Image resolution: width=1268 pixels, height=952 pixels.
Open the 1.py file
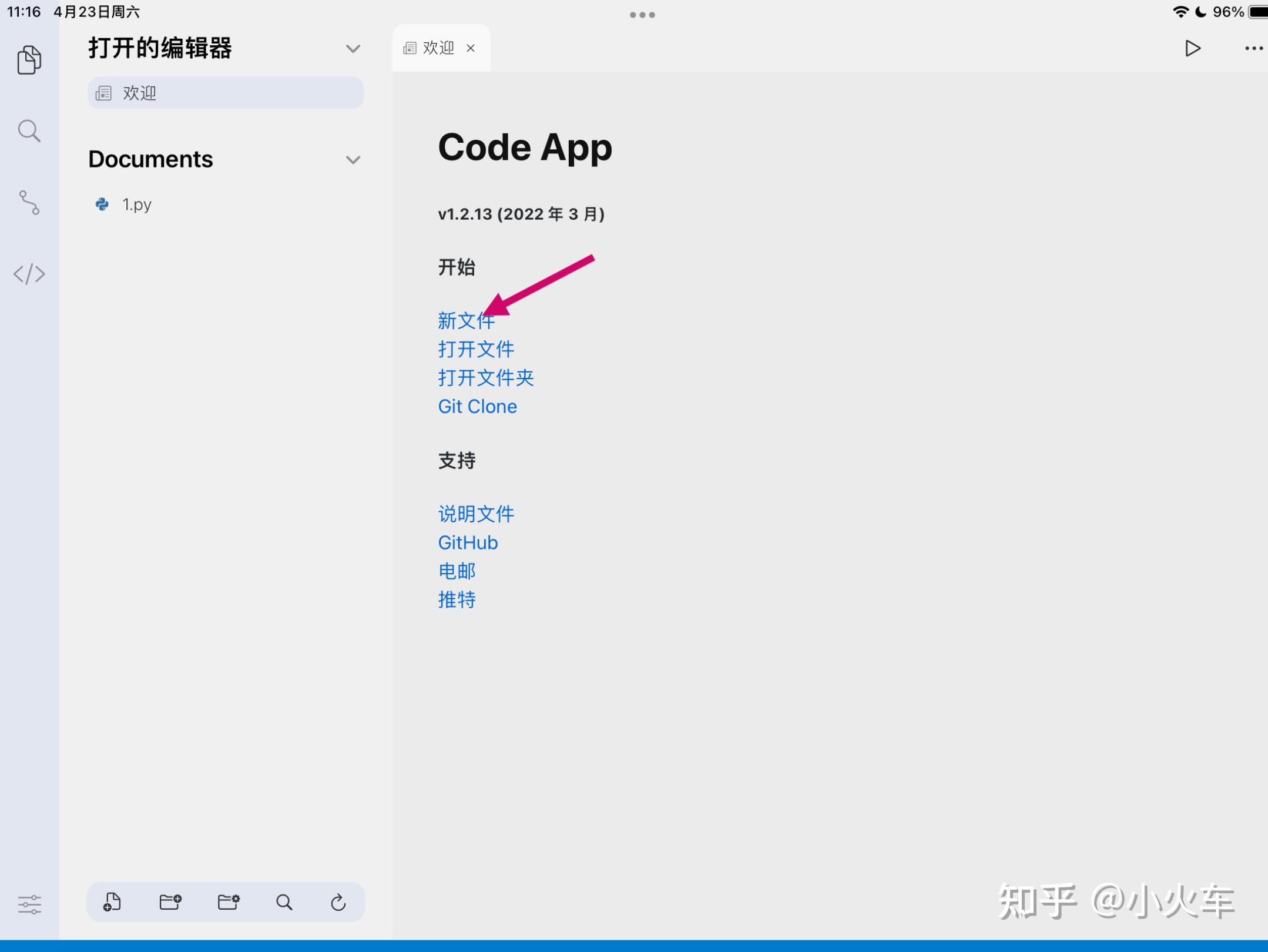coord(136,204)
